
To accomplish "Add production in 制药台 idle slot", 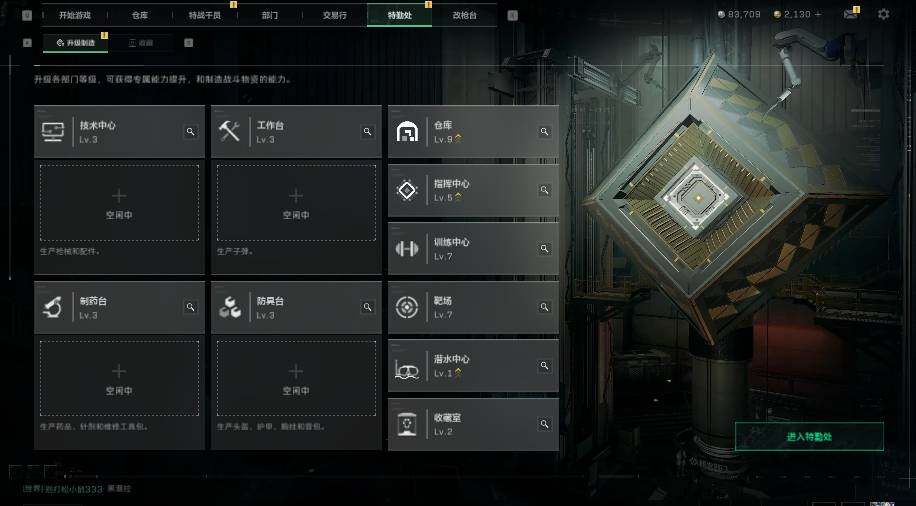I will [x=119, y=379].
